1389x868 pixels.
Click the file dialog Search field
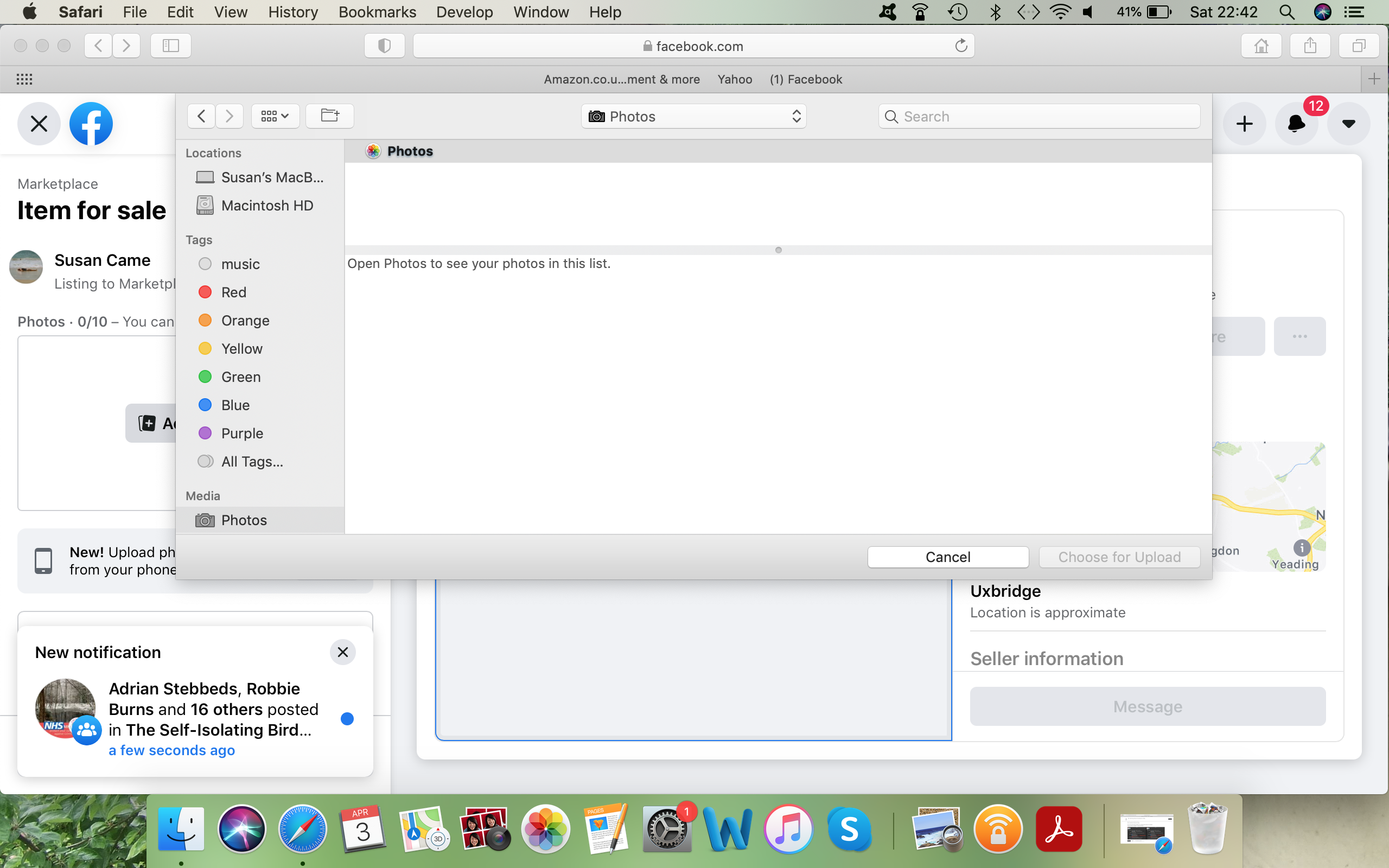click(1039, 117)
